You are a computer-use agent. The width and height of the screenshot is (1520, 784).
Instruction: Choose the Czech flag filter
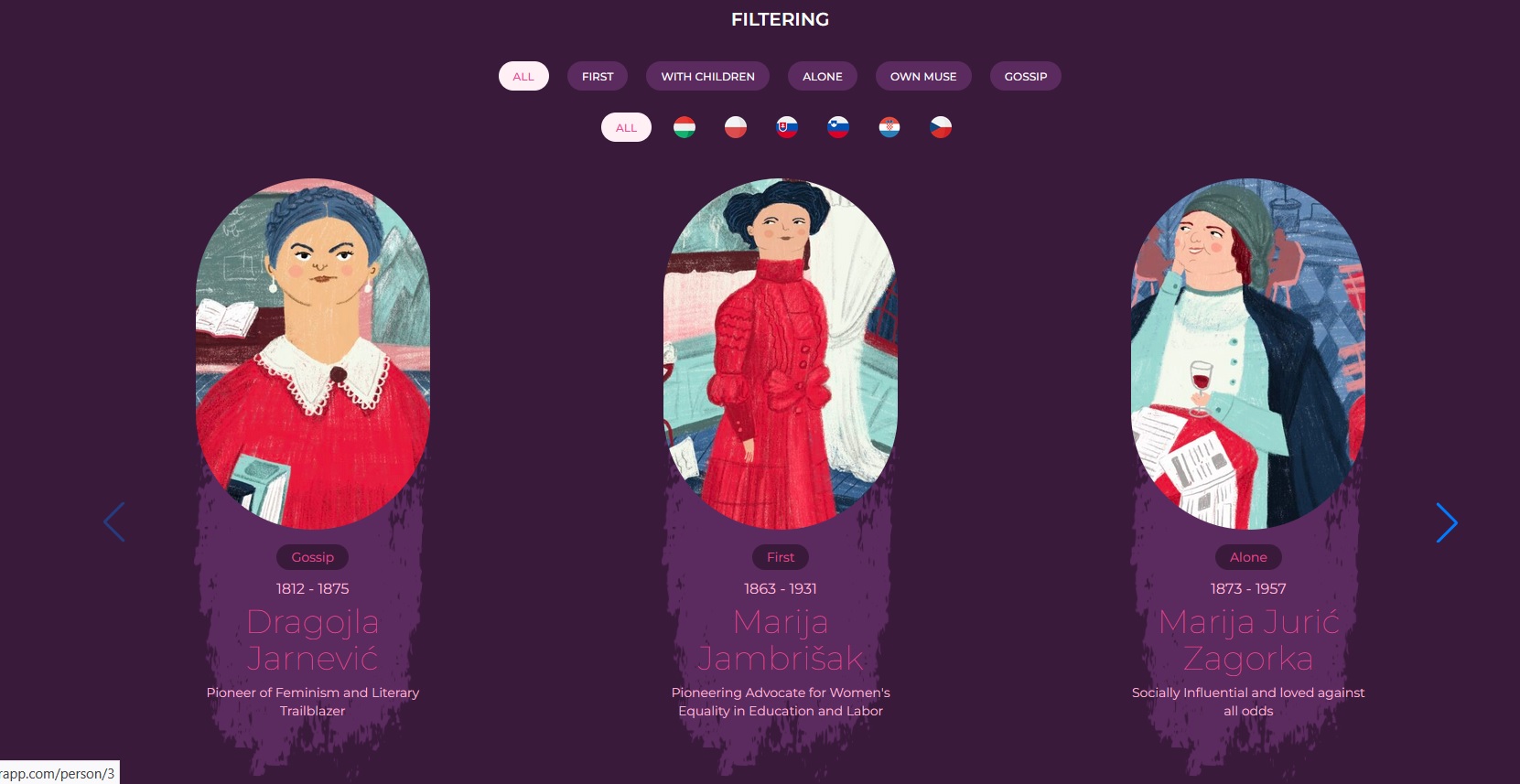(941, 127)
